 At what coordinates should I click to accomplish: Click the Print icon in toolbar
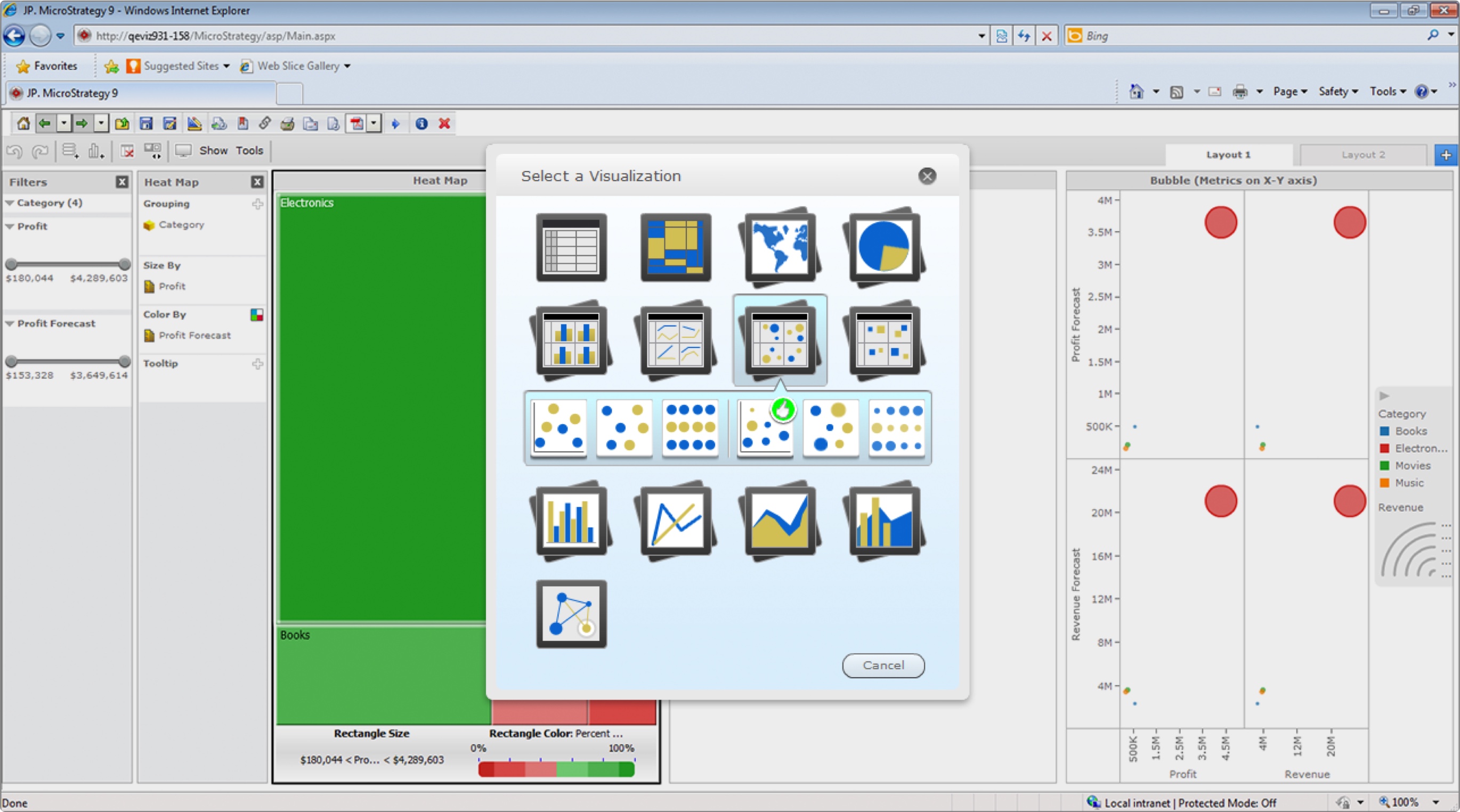click(x=287, y=123)
